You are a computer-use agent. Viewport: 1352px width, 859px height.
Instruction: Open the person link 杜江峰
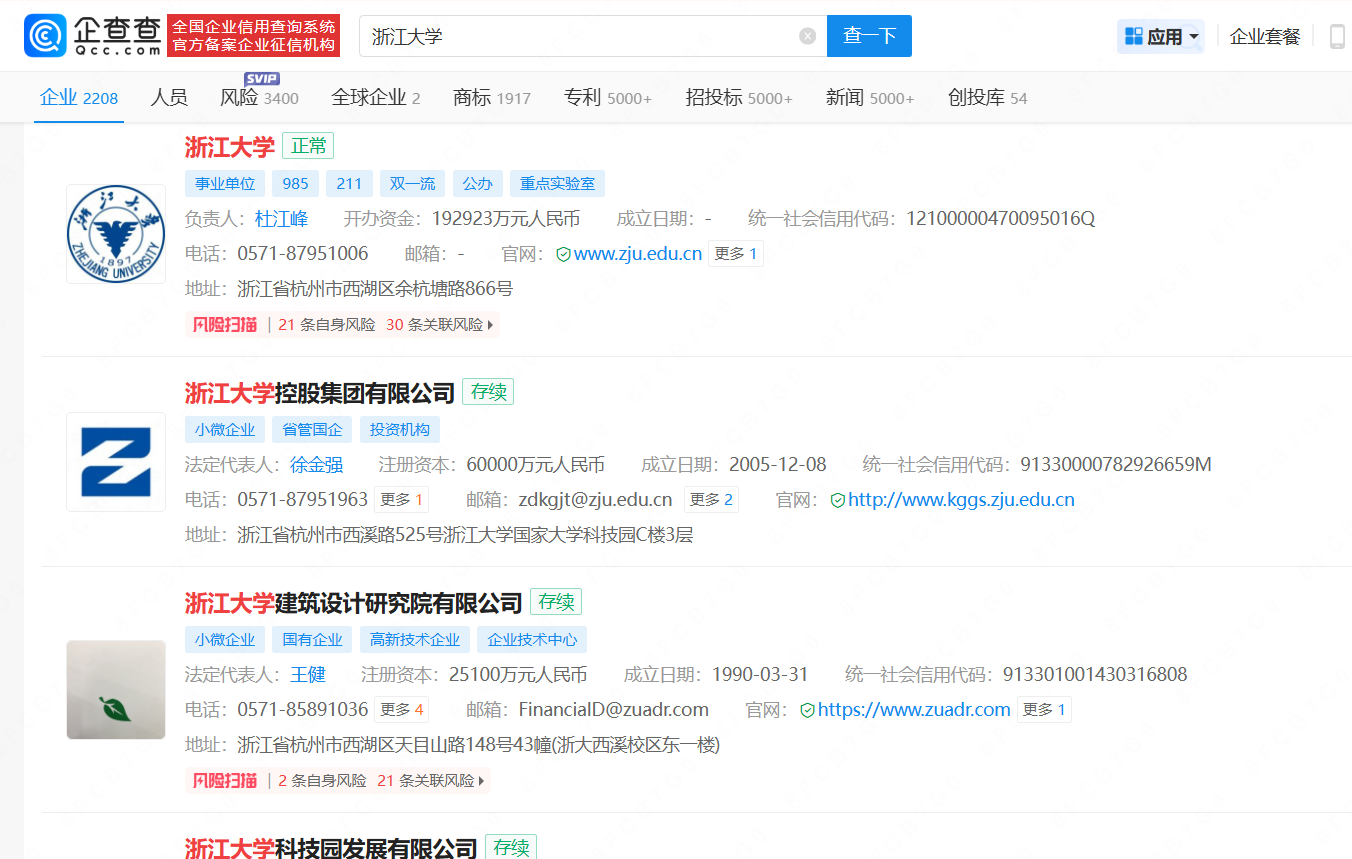click(282, 219)
